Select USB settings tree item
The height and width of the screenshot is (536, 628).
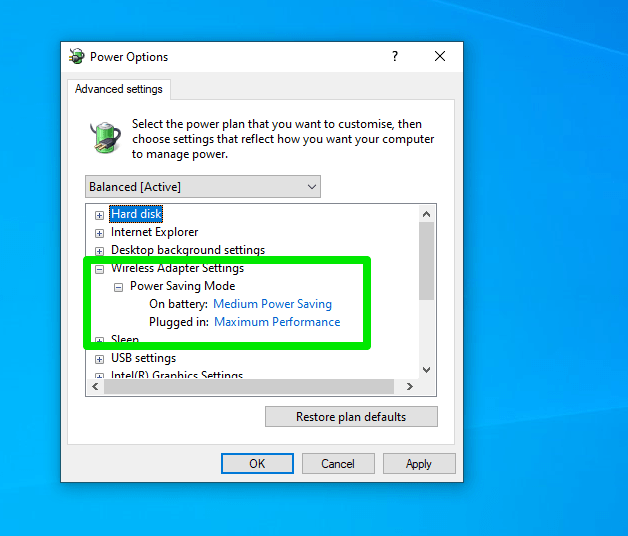pos(143,358)
